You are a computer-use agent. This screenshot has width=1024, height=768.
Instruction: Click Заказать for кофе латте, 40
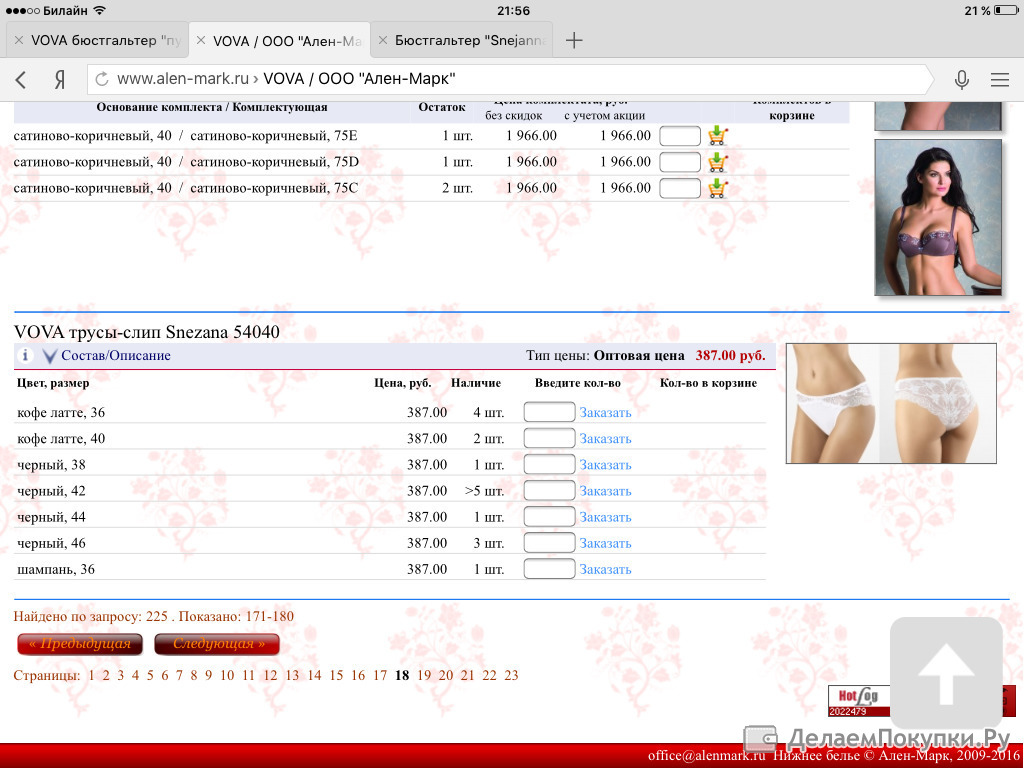(x=605, y=439)
